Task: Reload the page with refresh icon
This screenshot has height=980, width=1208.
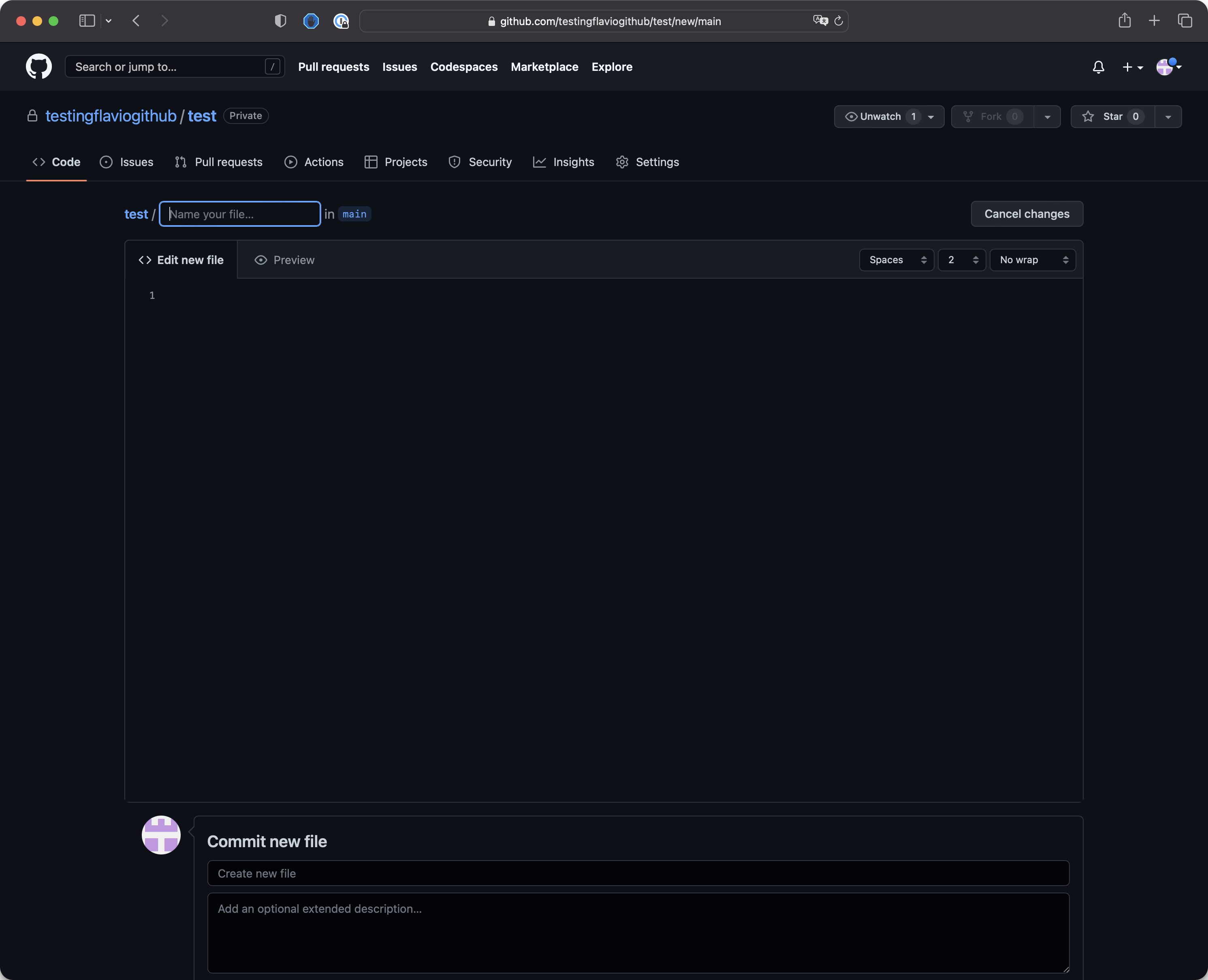Action: pos(839,21)
